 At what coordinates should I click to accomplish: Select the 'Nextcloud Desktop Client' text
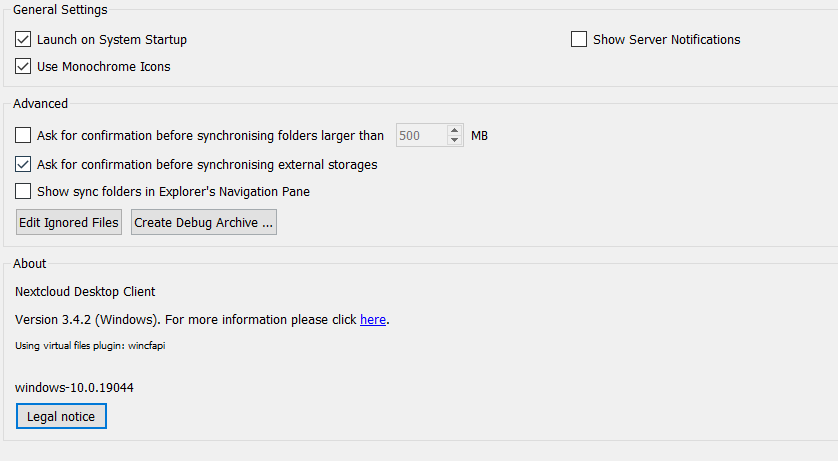tap(85, 292)
